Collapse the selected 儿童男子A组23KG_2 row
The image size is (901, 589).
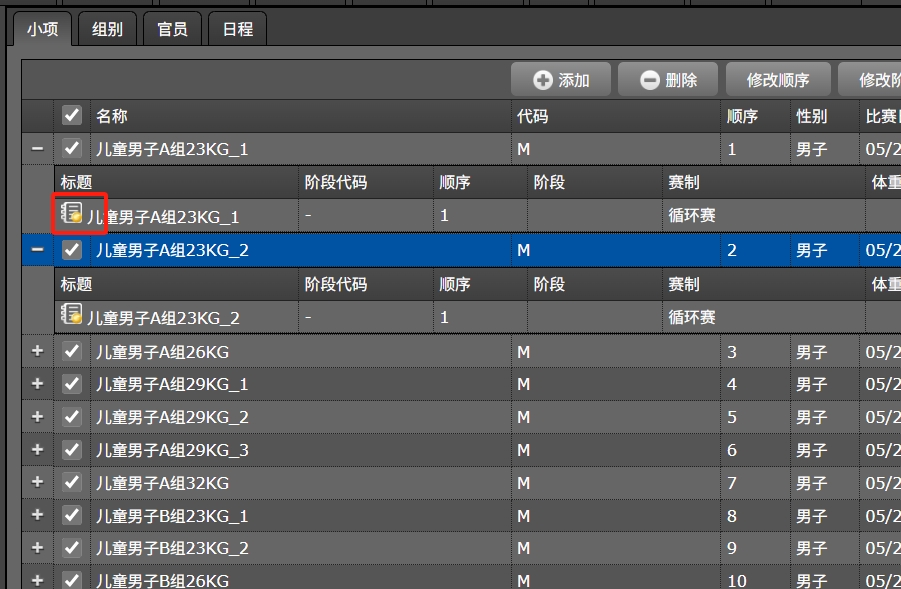[38, 250]
